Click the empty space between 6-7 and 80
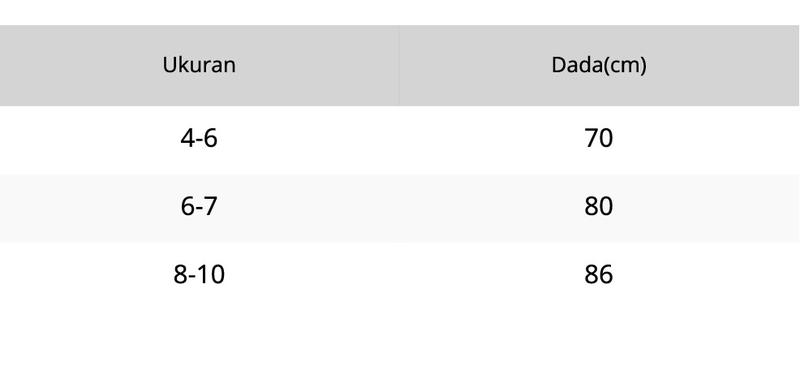800x366 pixels. [x=401, y=207]
